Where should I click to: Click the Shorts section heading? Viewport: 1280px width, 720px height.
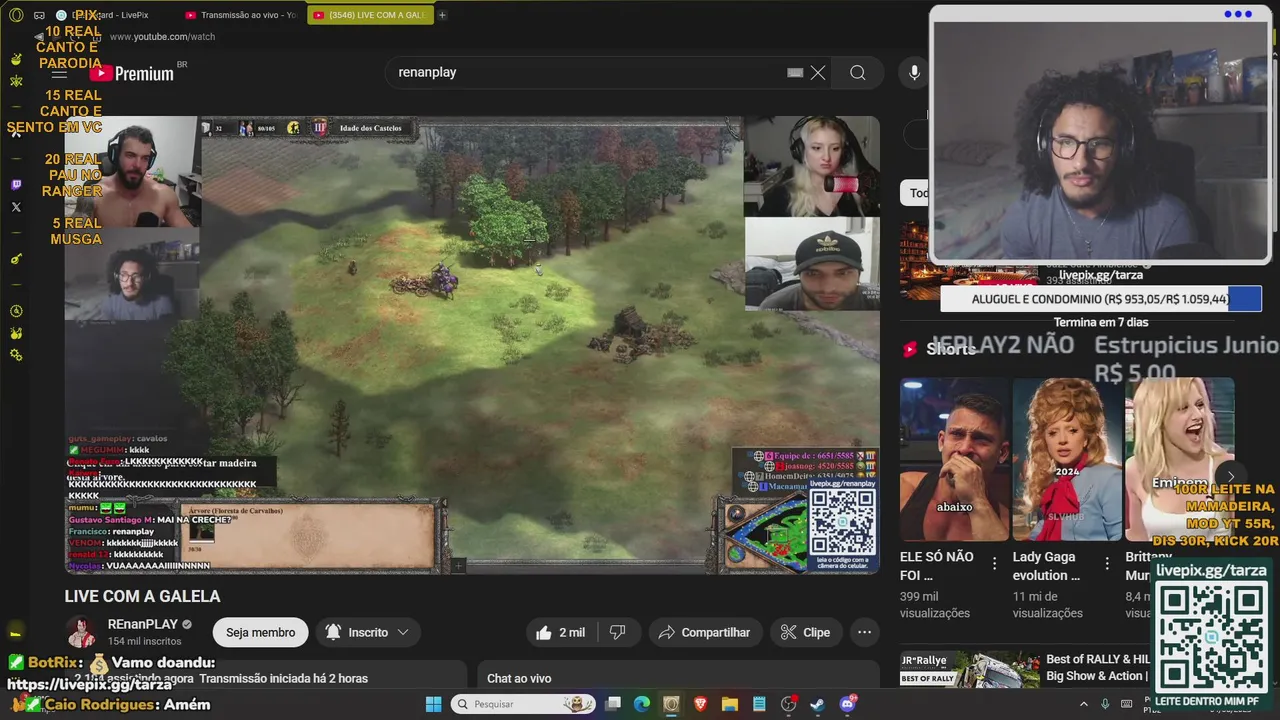(951, 349)
